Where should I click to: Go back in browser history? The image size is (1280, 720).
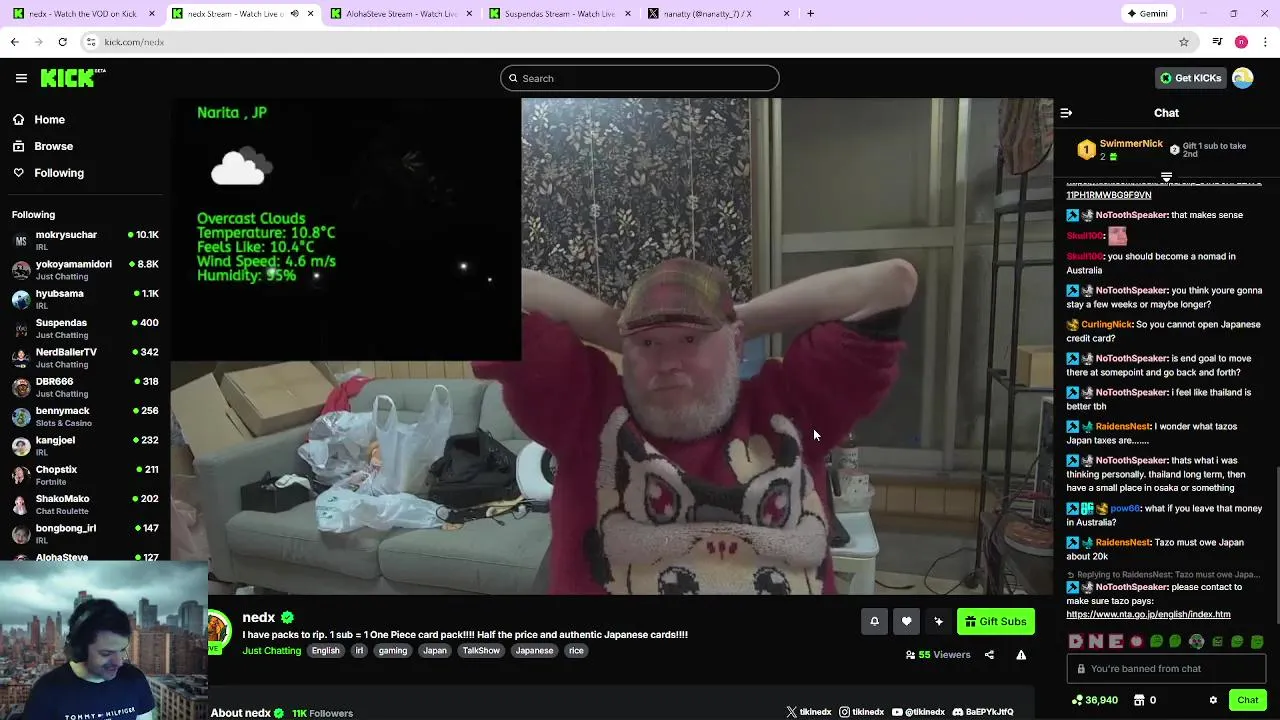[15, 42]
